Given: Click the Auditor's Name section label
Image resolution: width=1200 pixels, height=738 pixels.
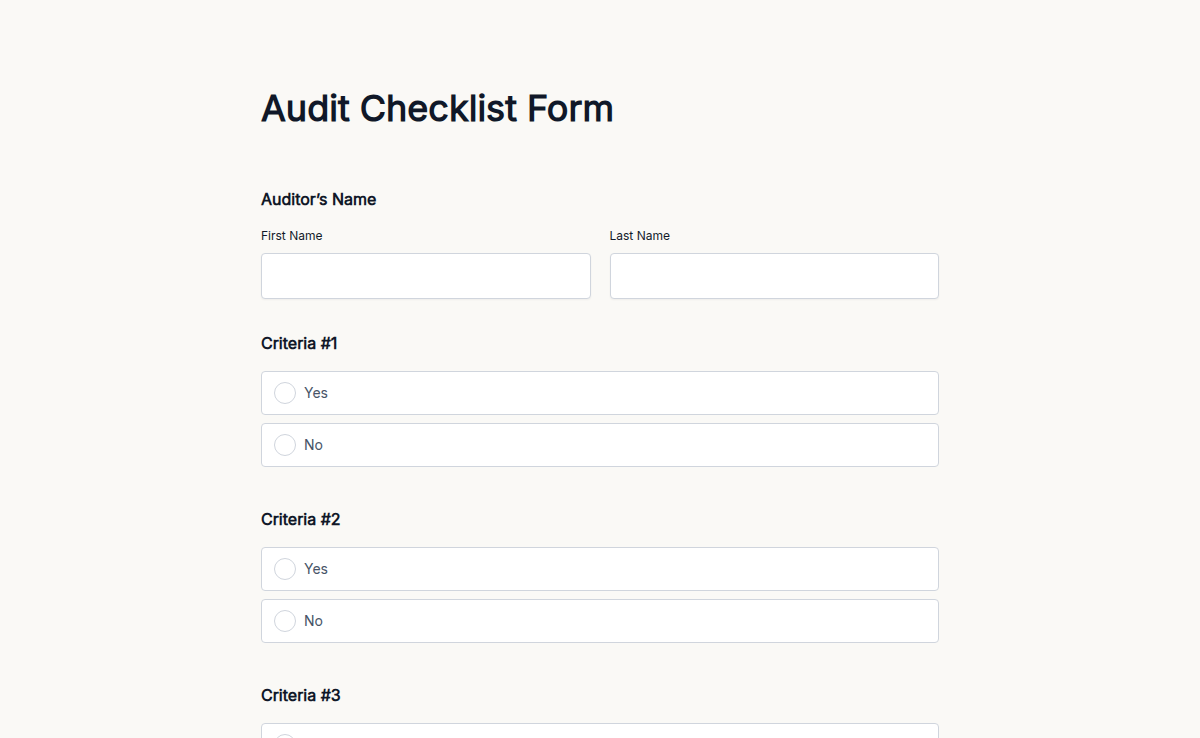Looking at the screenshot, I should (x=318, y=199).
